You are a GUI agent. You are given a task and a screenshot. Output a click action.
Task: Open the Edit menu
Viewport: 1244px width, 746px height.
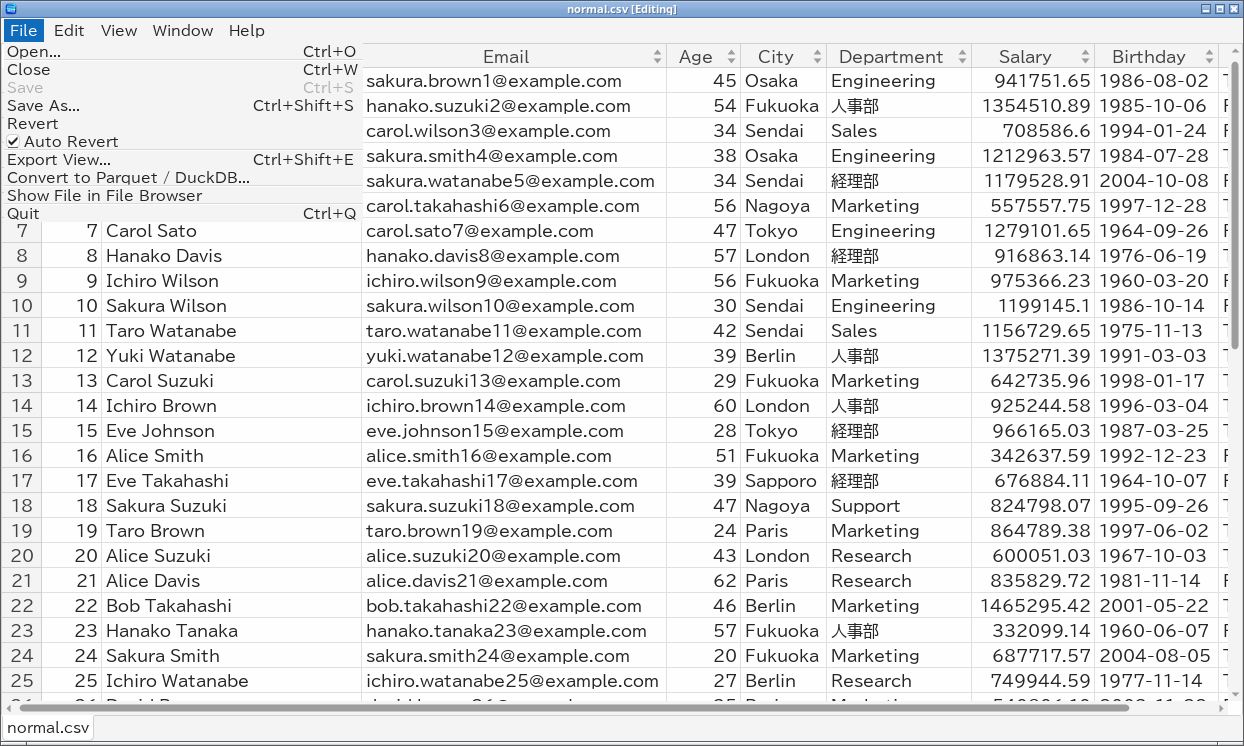coord(69,30)
